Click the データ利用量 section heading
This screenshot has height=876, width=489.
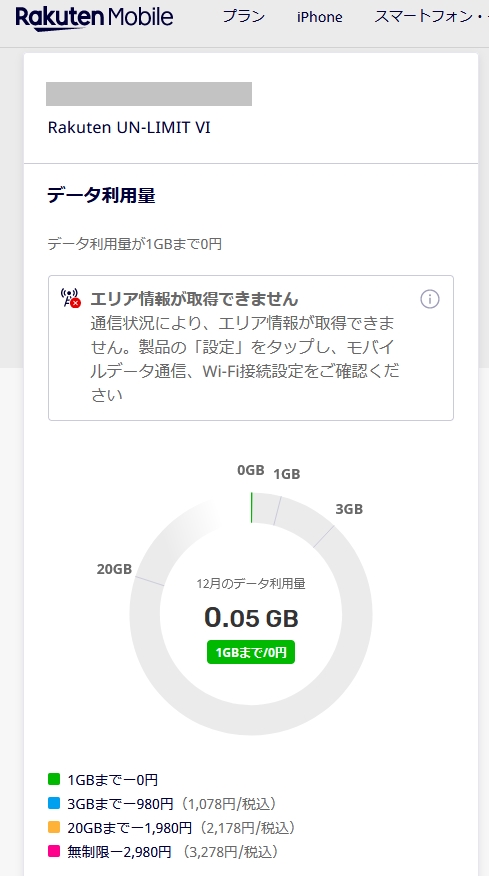101,196
